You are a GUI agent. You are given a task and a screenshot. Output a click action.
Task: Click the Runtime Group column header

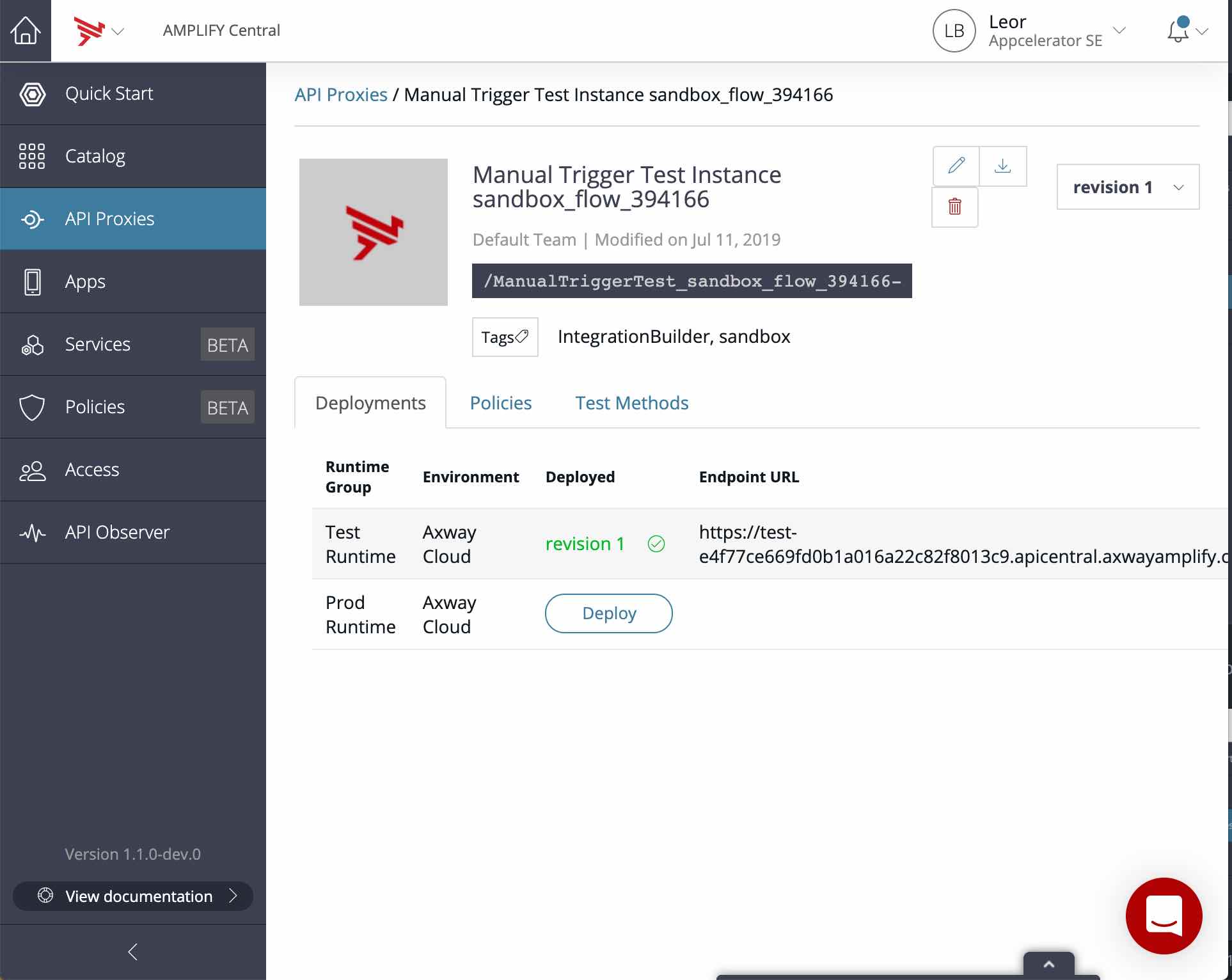click(x=357, y=477)
